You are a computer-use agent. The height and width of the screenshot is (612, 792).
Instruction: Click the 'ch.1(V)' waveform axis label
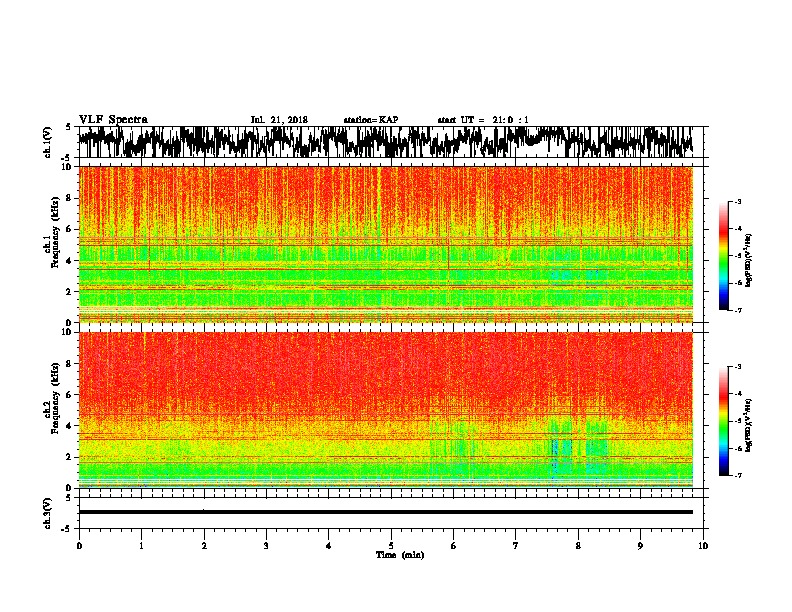47,142
